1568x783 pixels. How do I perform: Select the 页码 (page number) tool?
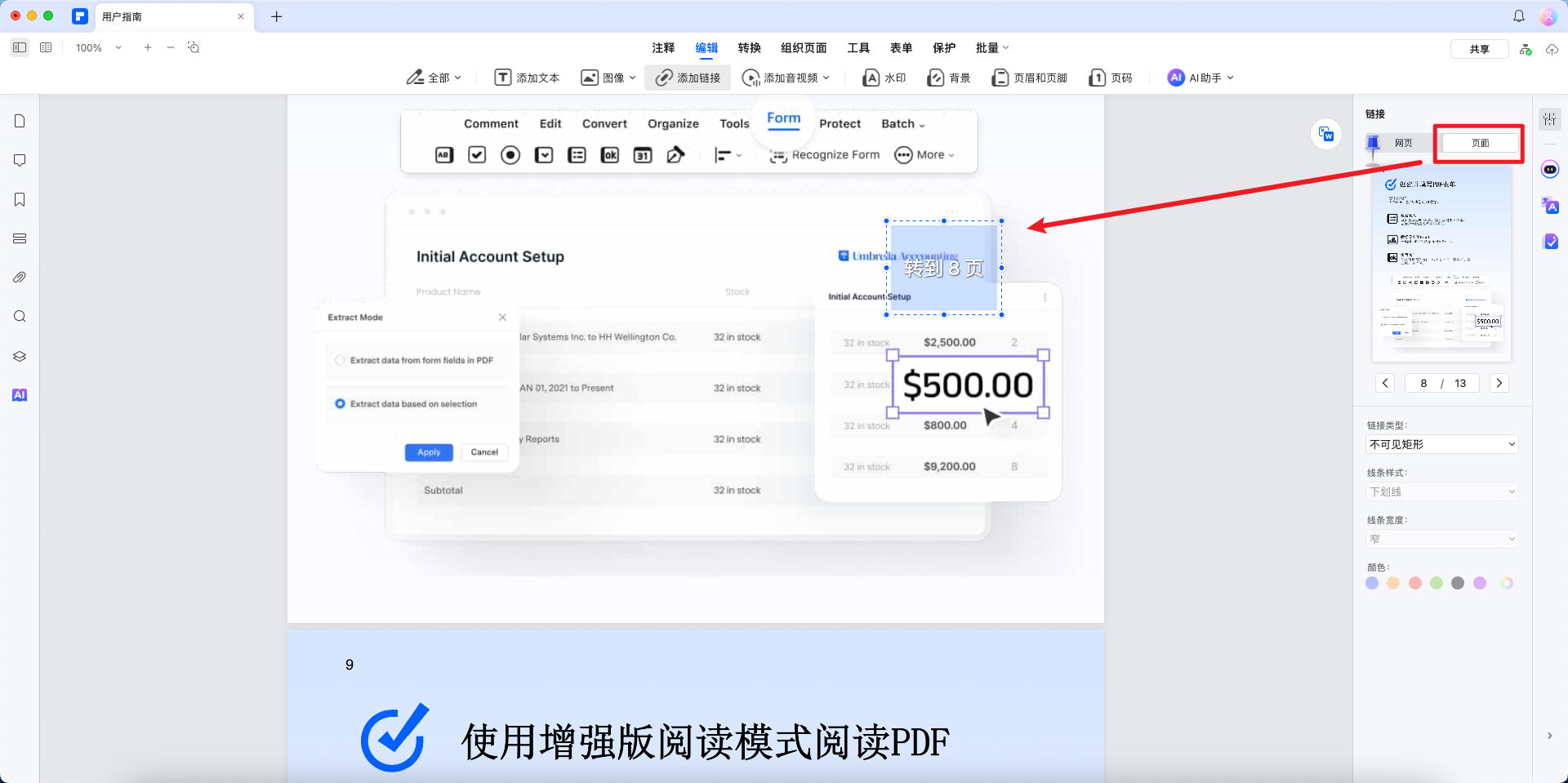(1111, 78)
